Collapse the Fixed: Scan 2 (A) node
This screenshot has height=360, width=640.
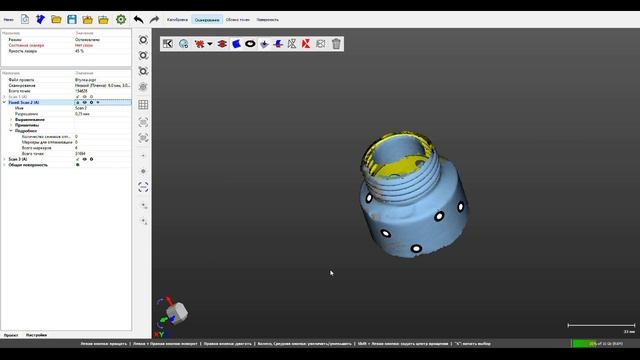(x=4, y=102)
